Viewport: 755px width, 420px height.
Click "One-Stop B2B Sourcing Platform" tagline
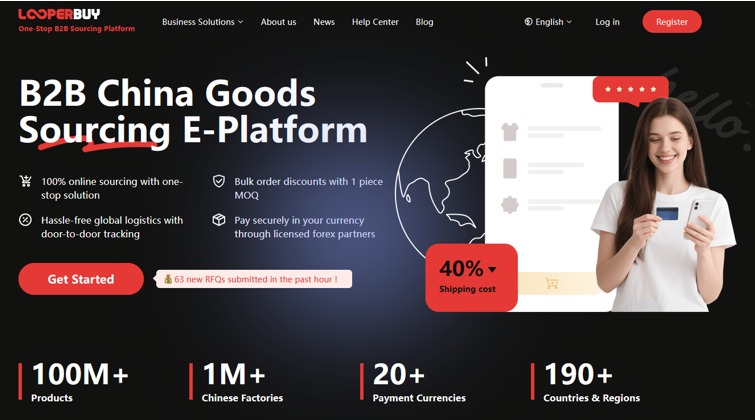pyautogui.click(x=77, y=29)
